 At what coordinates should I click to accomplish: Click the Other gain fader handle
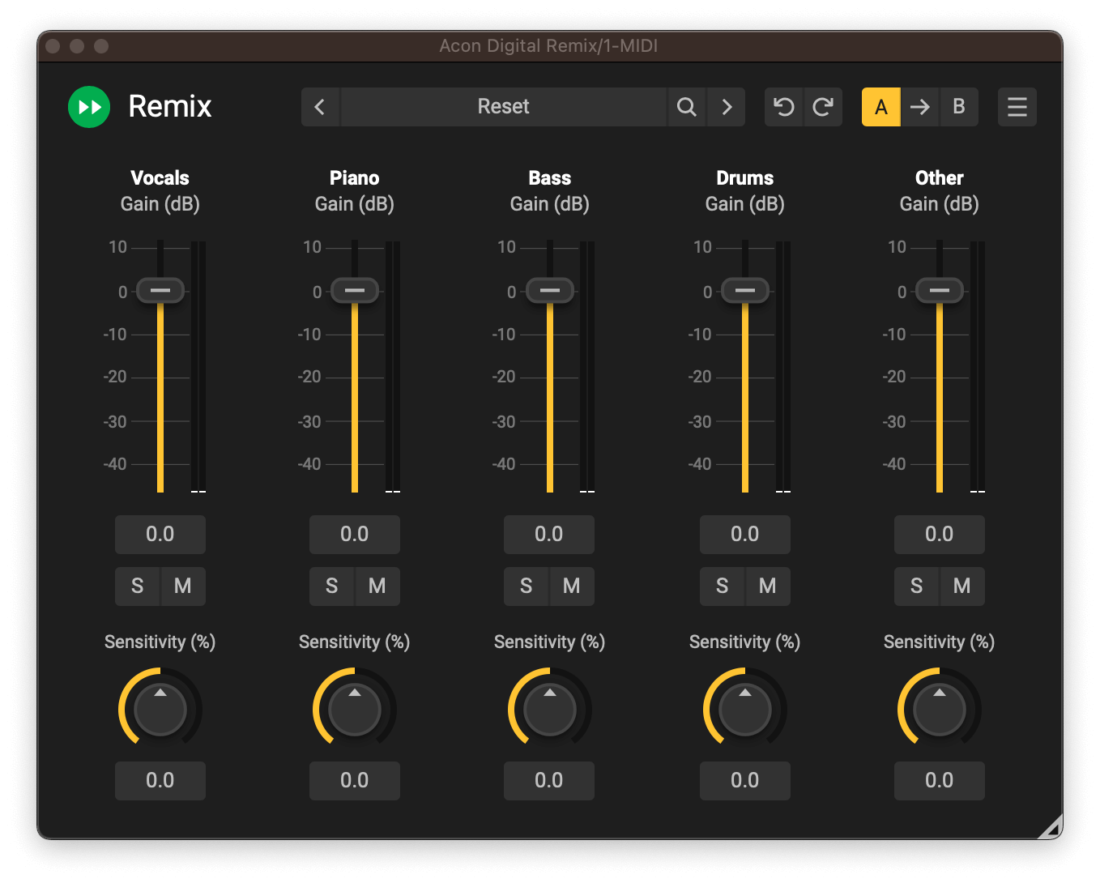pyautogui.click(x=939, y=290)
